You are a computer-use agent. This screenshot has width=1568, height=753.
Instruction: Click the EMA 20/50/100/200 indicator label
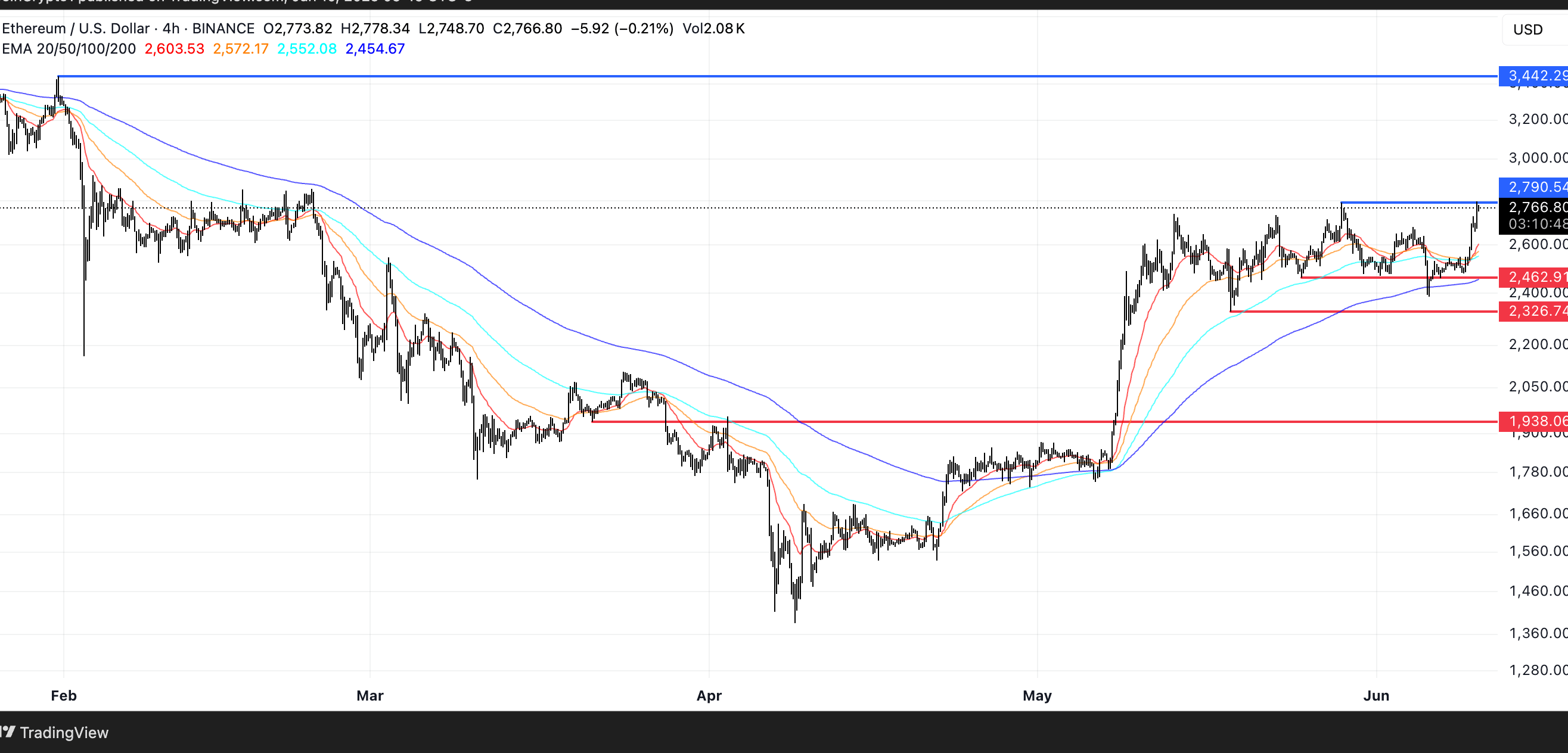(x=69, y=49)
